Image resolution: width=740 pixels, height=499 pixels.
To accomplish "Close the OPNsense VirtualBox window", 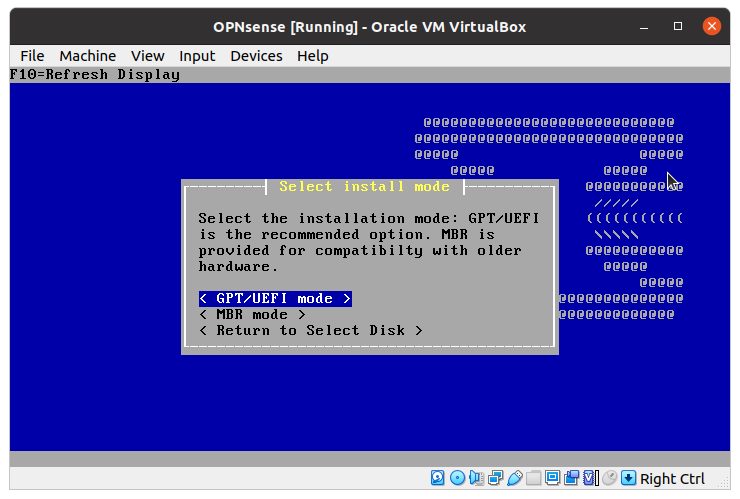I will 712,26.
